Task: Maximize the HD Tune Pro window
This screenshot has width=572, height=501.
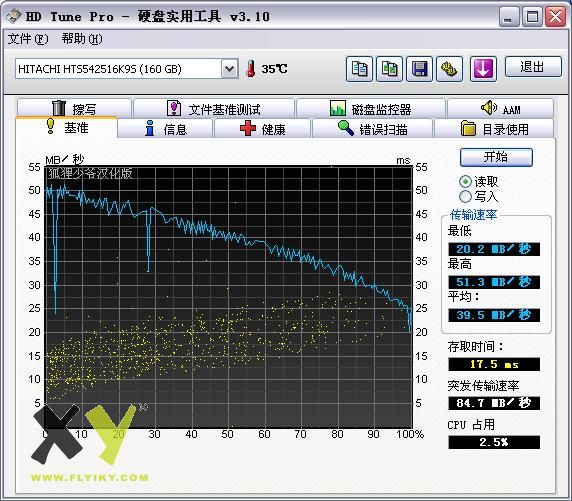Action: tap(532, 16)
